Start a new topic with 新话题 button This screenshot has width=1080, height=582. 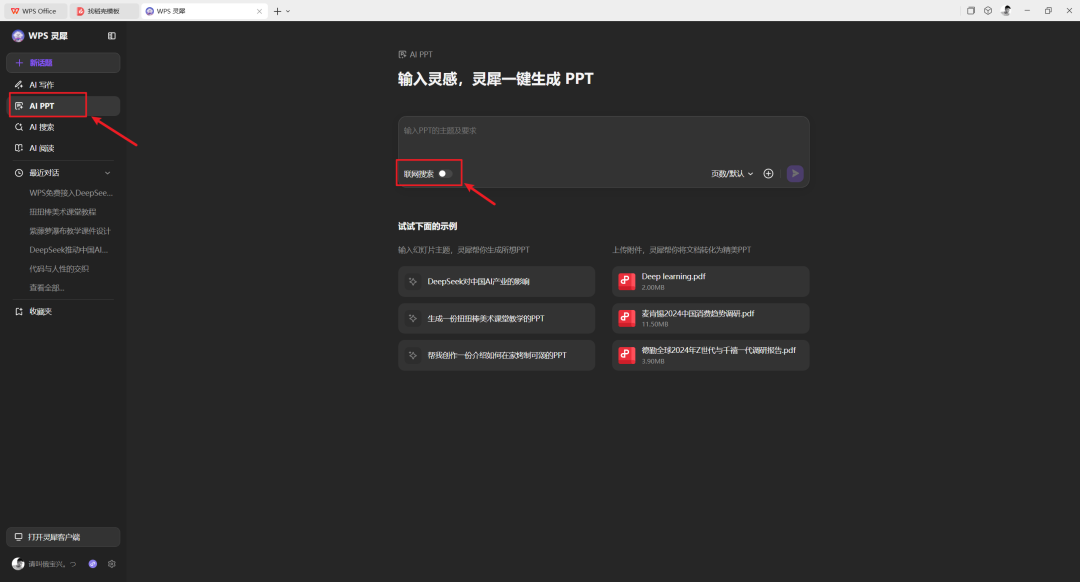(x=63, y=63)
